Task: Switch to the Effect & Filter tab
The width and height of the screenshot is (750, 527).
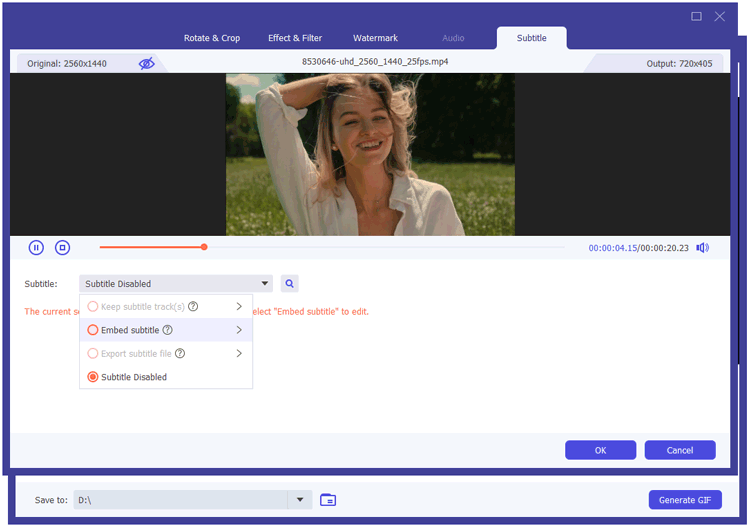Action: click(295, 38)
